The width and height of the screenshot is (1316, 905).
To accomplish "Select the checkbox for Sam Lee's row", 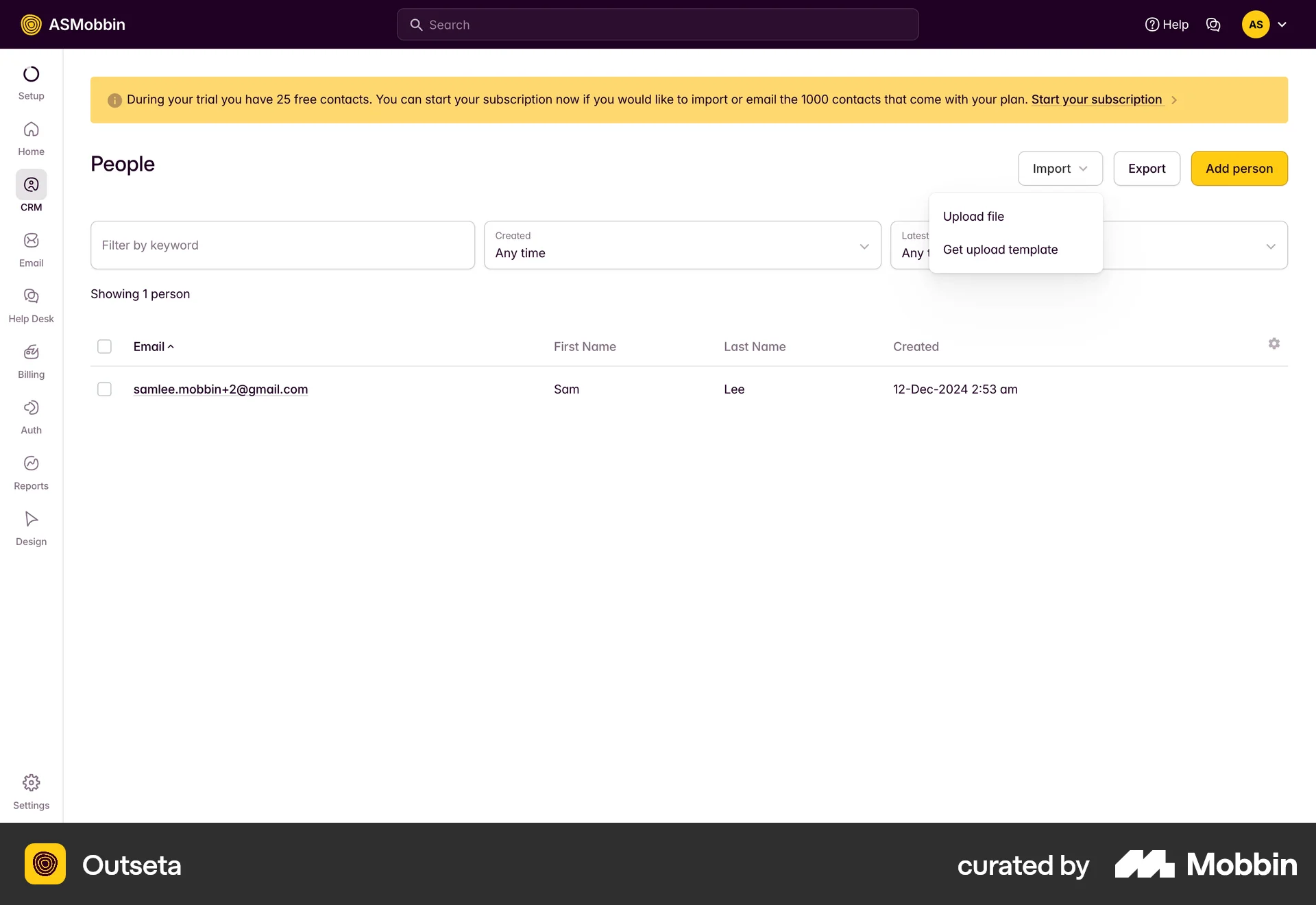I will (104, 389).
